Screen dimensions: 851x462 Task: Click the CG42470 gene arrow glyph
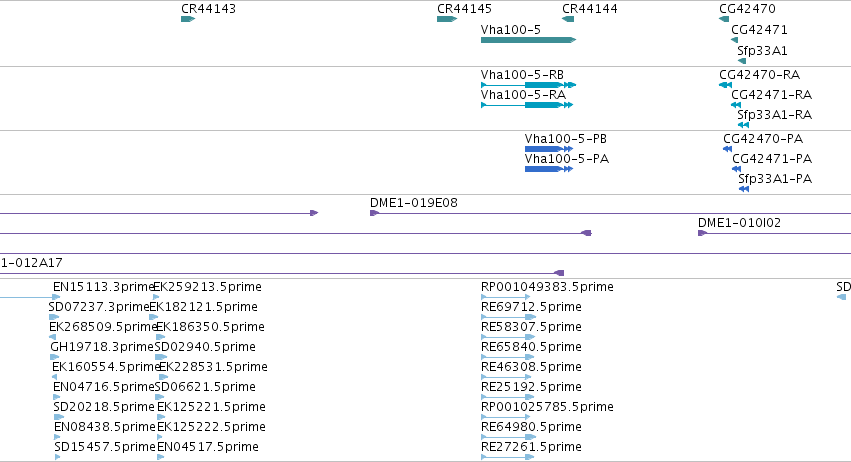[724, 19]
